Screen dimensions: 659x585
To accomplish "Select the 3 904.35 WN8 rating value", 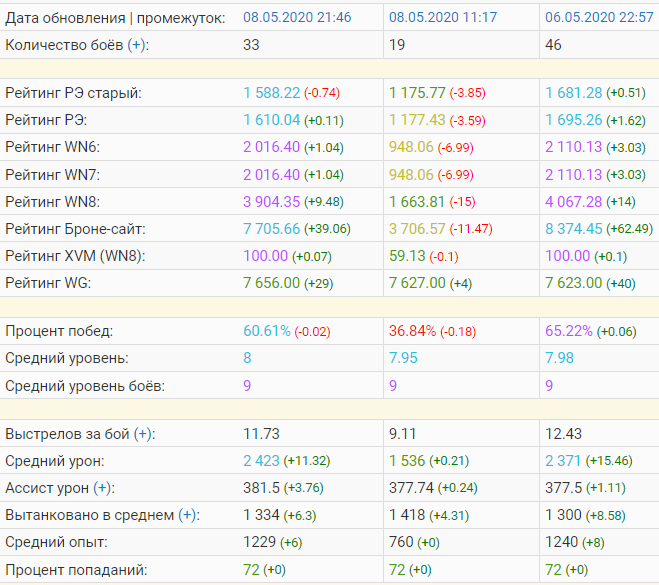I will coord(272,201).
